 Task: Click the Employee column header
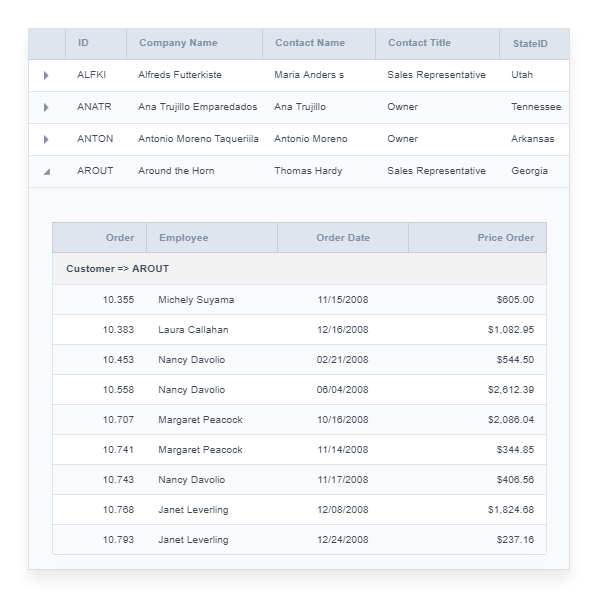pos(183,238)
